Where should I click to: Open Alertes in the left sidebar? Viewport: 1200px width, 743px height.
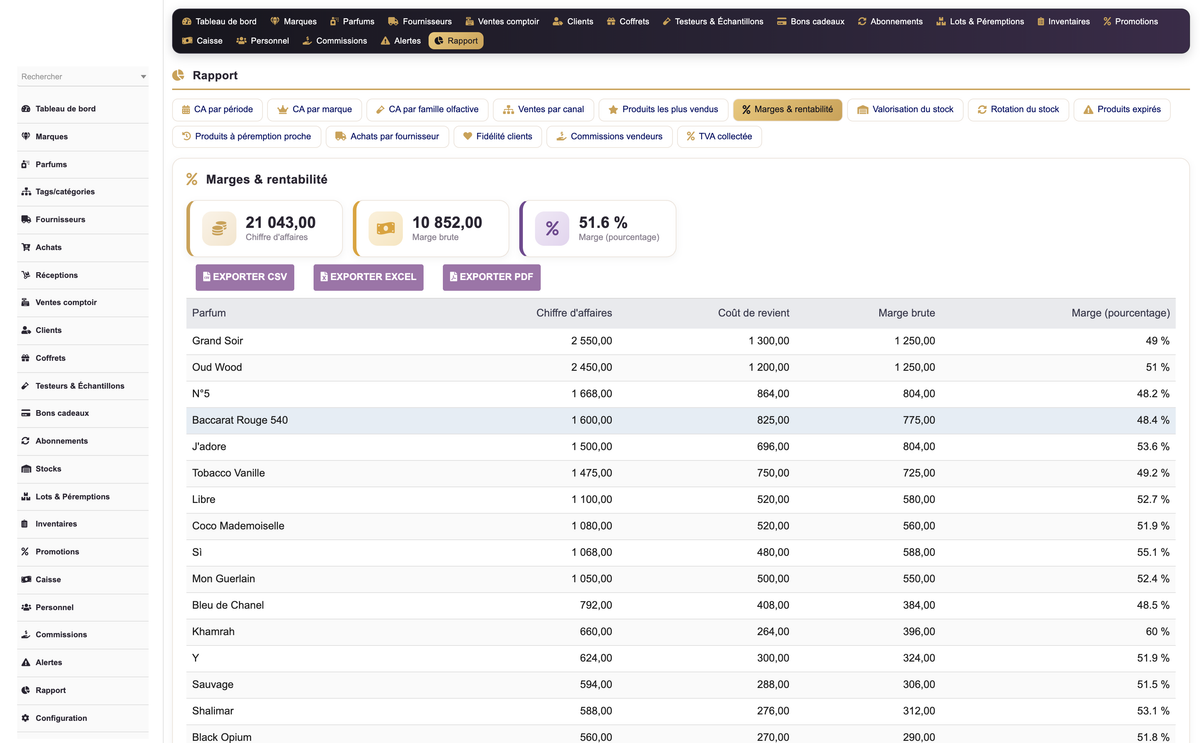(x=82, y=663)
